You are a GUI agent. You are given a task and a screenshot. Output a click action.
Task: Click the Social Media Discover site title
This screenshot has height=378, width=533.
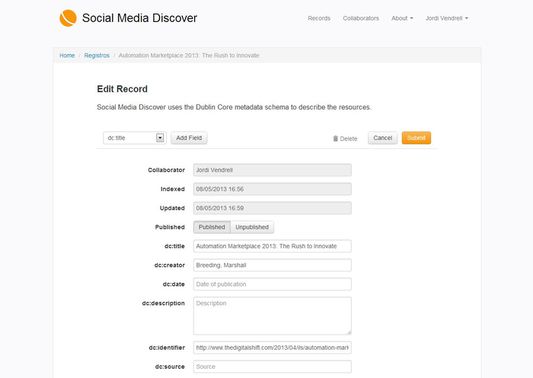pos(139,18)
